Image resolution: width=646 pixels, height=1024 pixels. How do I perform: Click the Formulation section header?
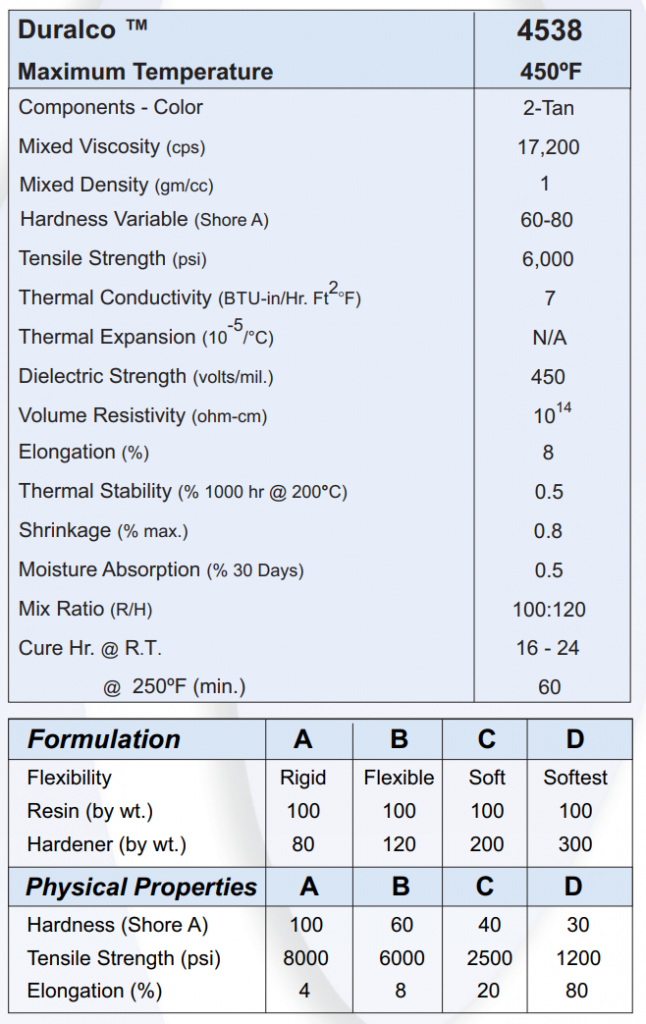tap(104, 740)
